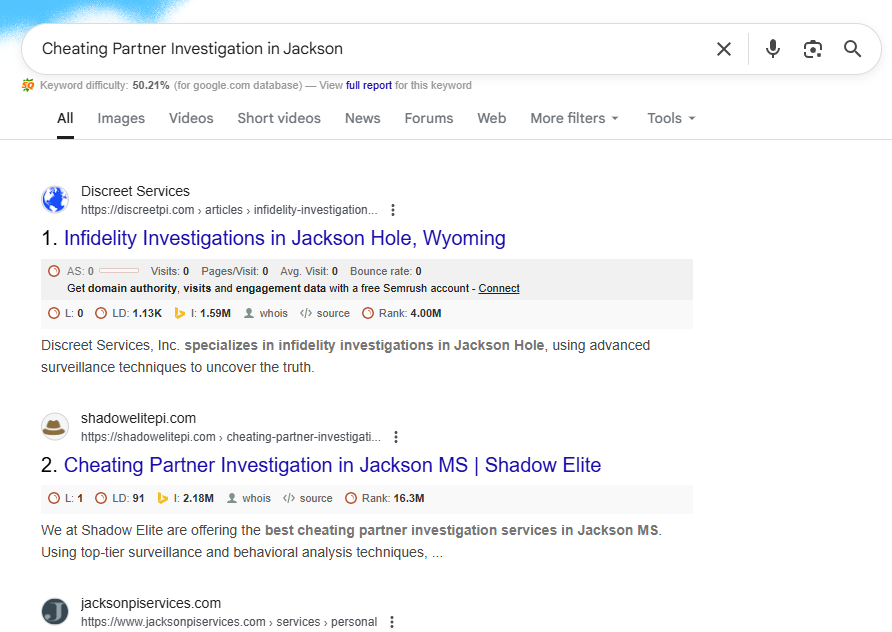Screen dimensions: 892x632
Task: Click the Semrush Connect link
Action: (x=499, y=288)
